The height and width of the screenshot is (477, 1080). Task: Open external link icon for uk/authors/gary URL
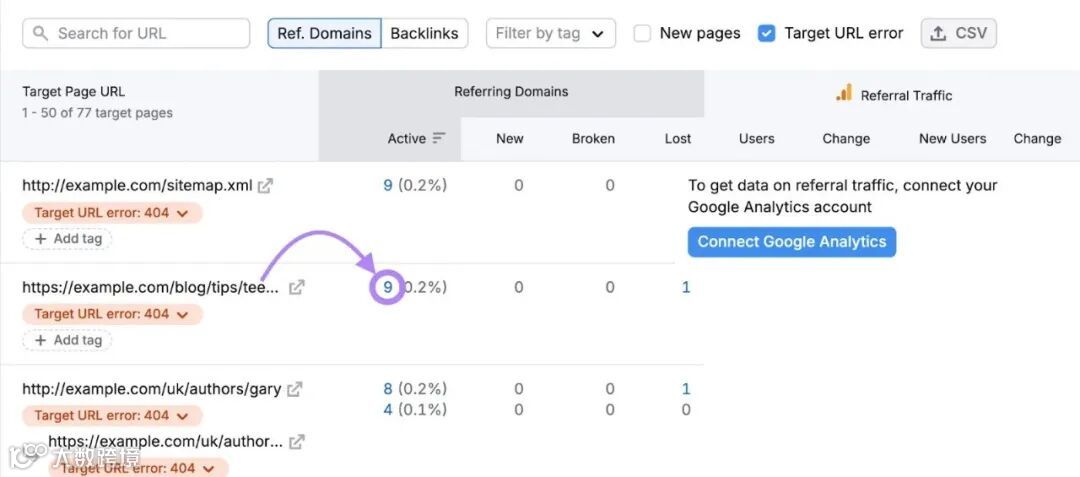pos(294,390)
